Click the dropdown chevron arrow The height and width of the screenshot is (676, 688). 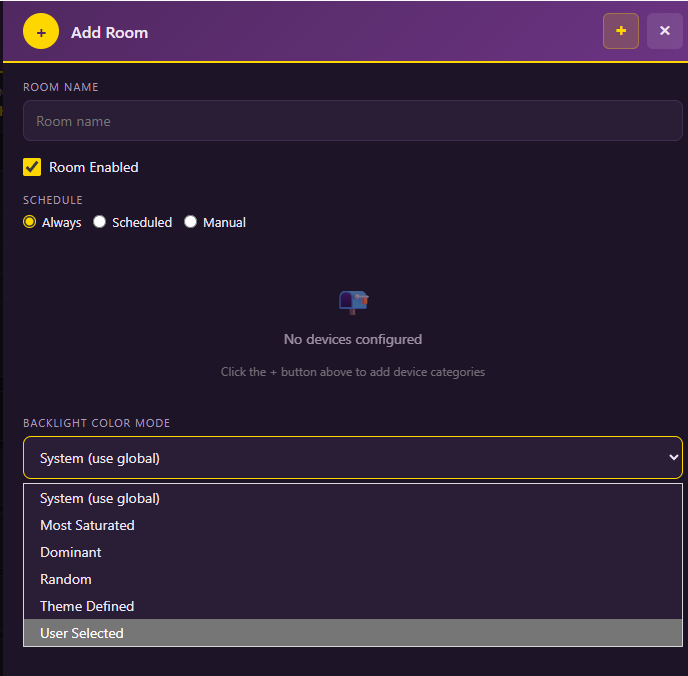pos(674,458)
